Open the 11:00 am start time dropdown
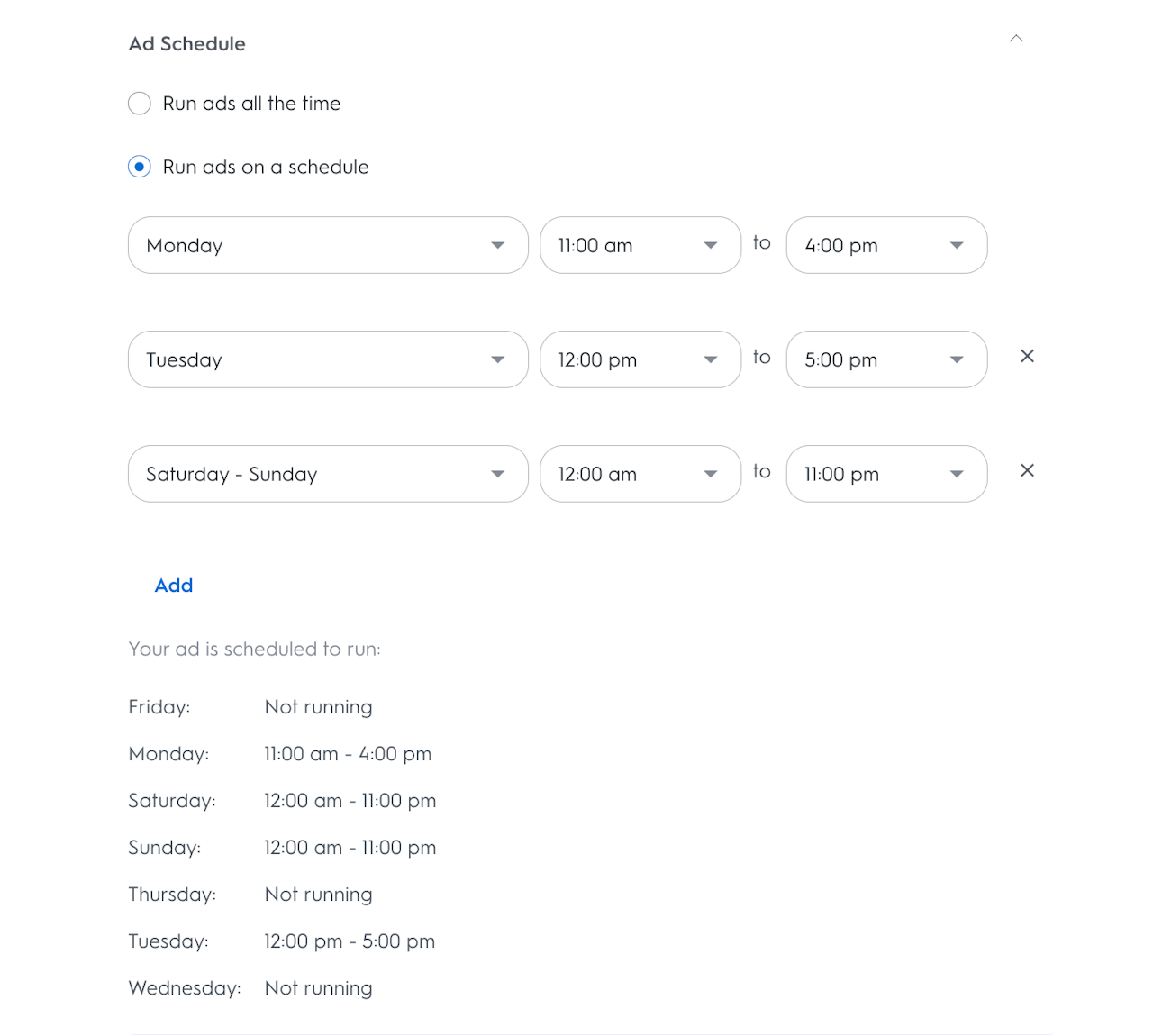 tap(640, 245)
